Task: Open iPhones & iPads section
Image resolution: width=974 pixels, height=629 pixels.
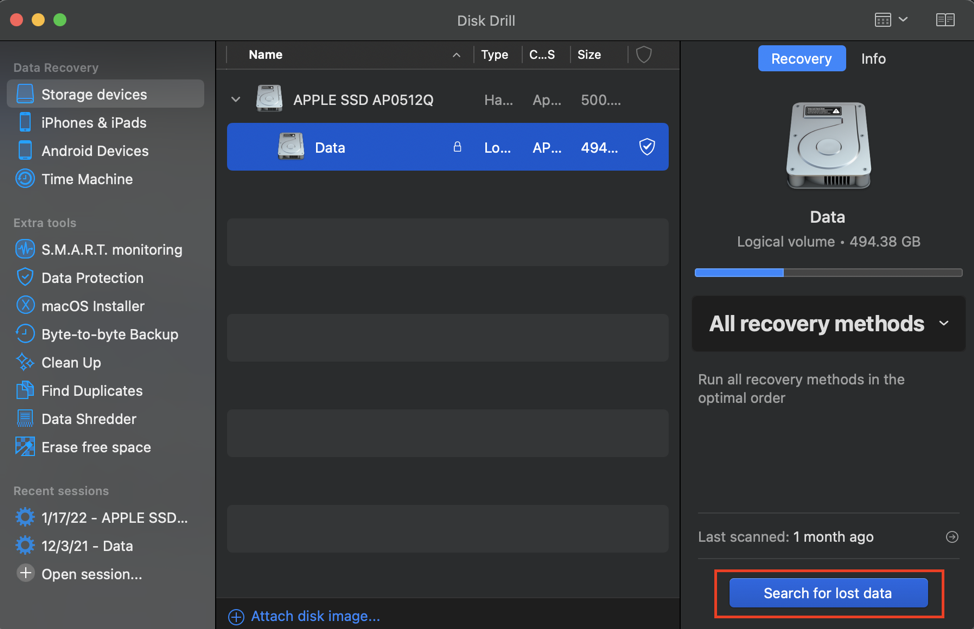Action: click(93, 122)
